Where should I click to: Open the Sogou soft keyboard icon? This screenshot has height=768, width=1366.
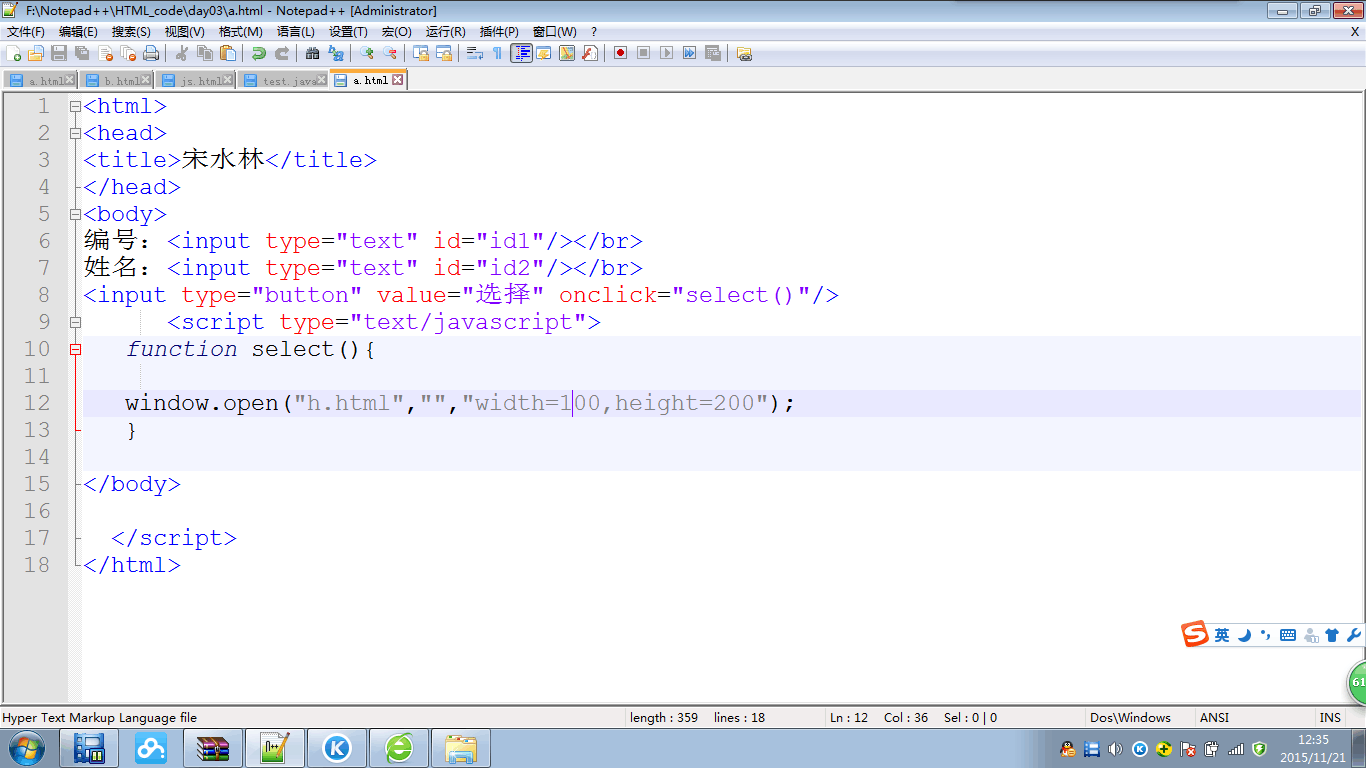1288,635
